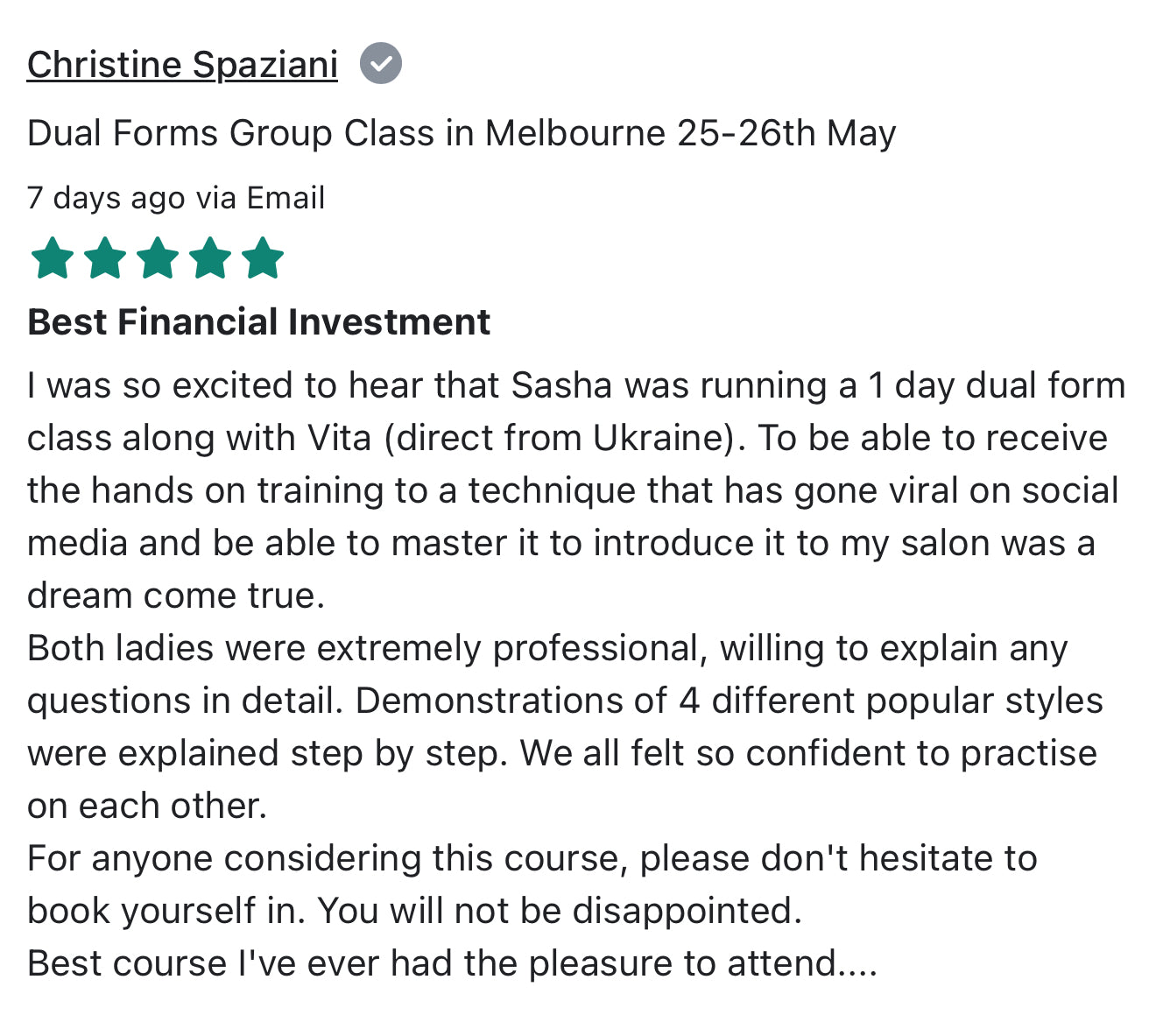The height and width of the screenshot is (1036, 1156).
Task: Click the 'Best Financial Investment' review heading
Action: 258,321
